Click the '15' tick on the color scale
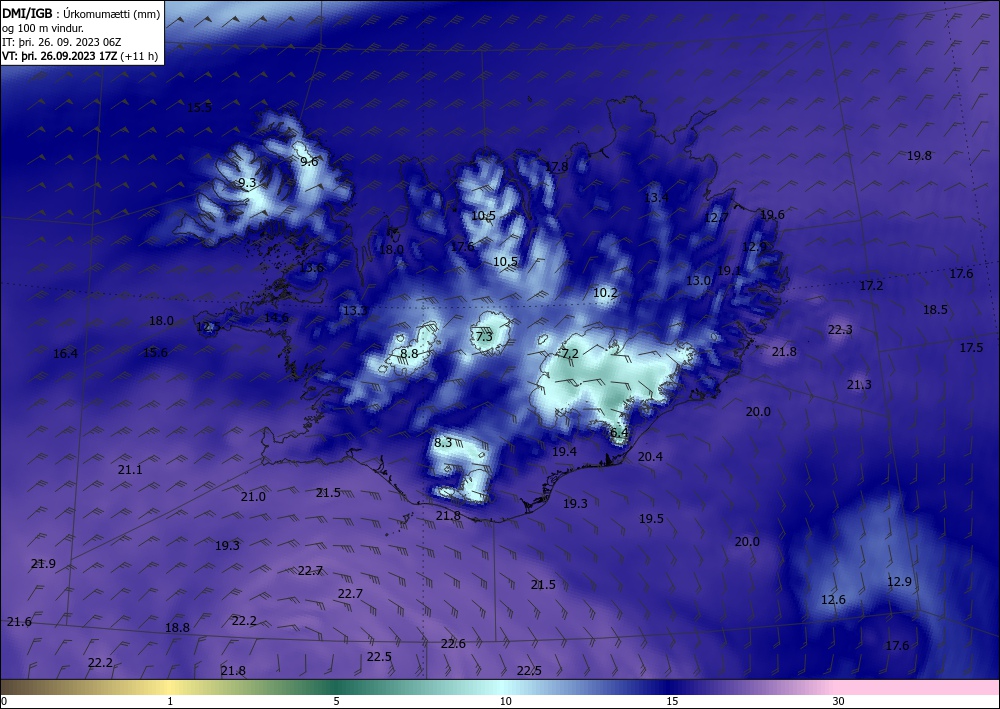The width and height of the screenshot is (1000, 709). tap(673, 701)
